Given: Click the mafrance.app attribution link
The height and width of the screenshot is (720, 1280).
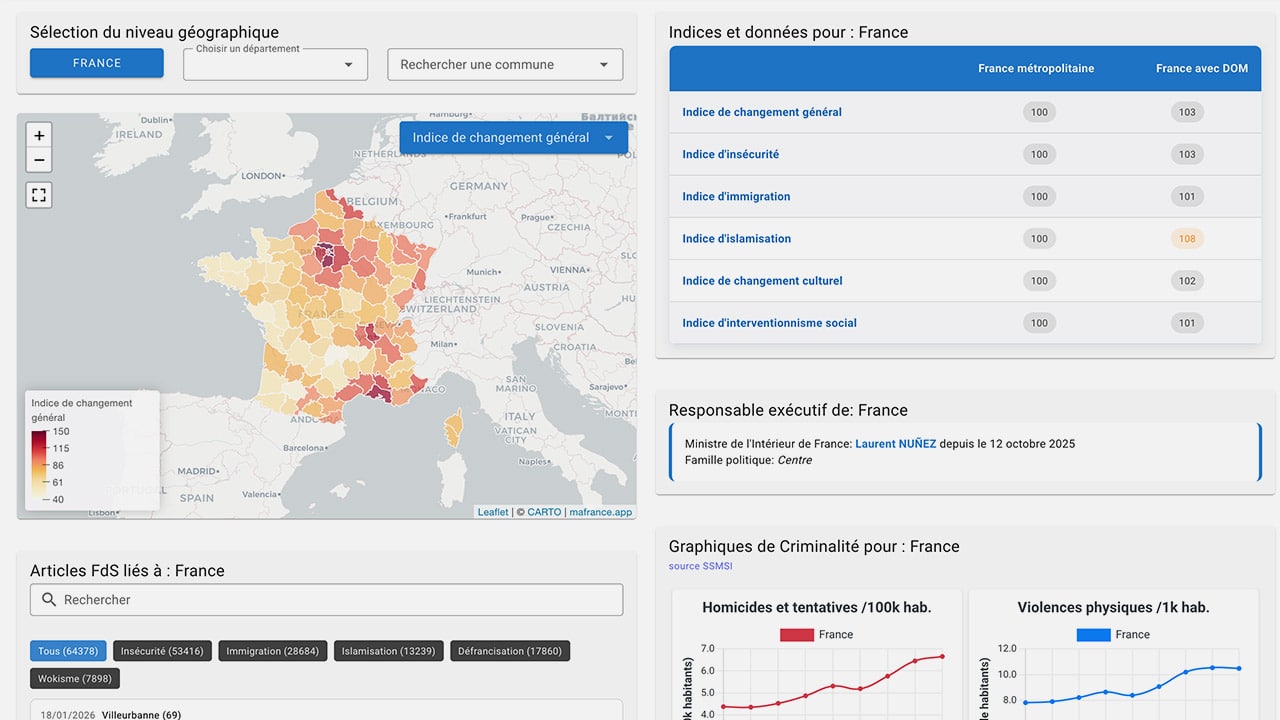Looking at the screenshot, I should (600, 511).
